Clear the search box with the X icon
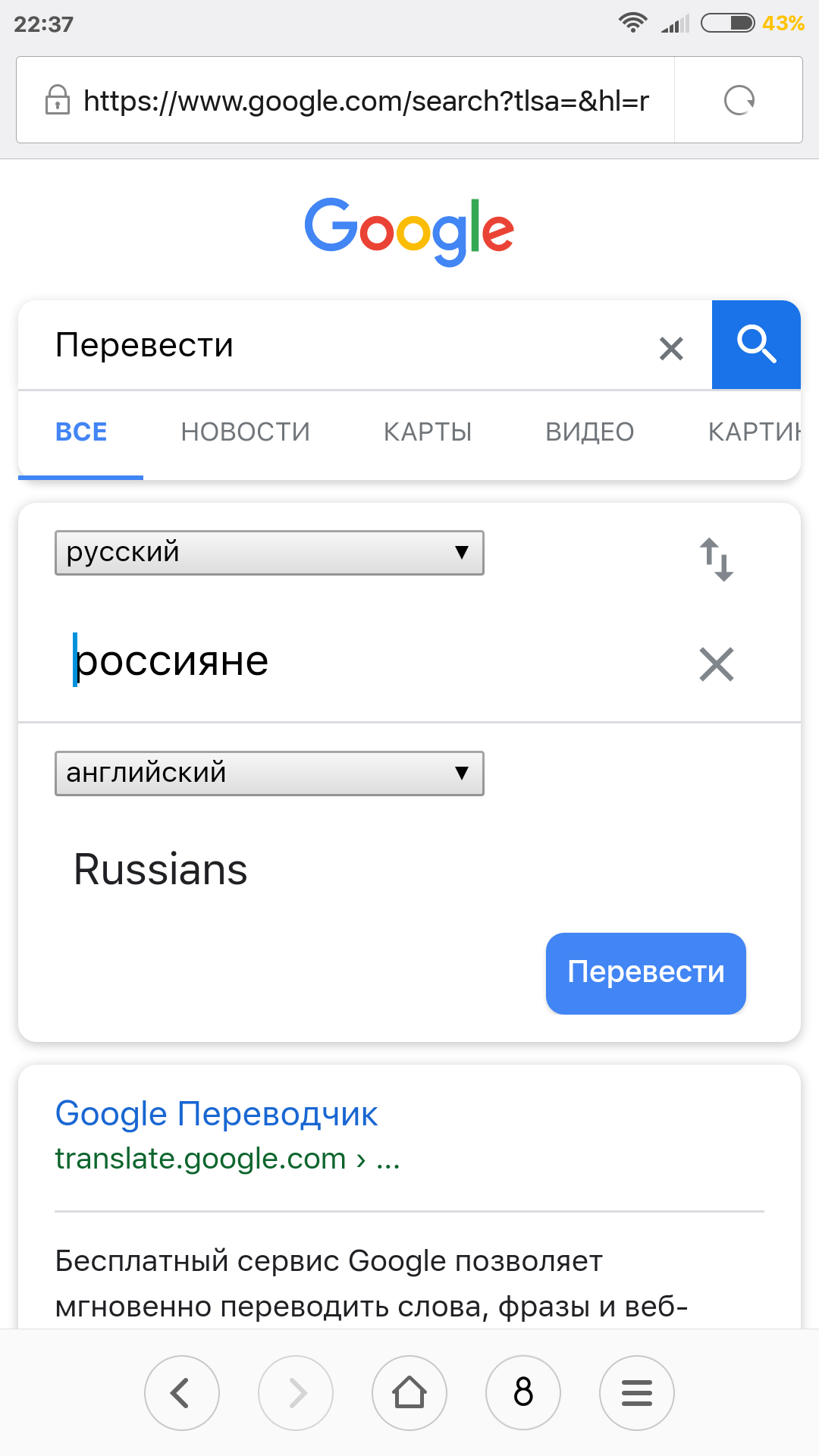Screen dimensions: 819x1456 tap(671, 348)
